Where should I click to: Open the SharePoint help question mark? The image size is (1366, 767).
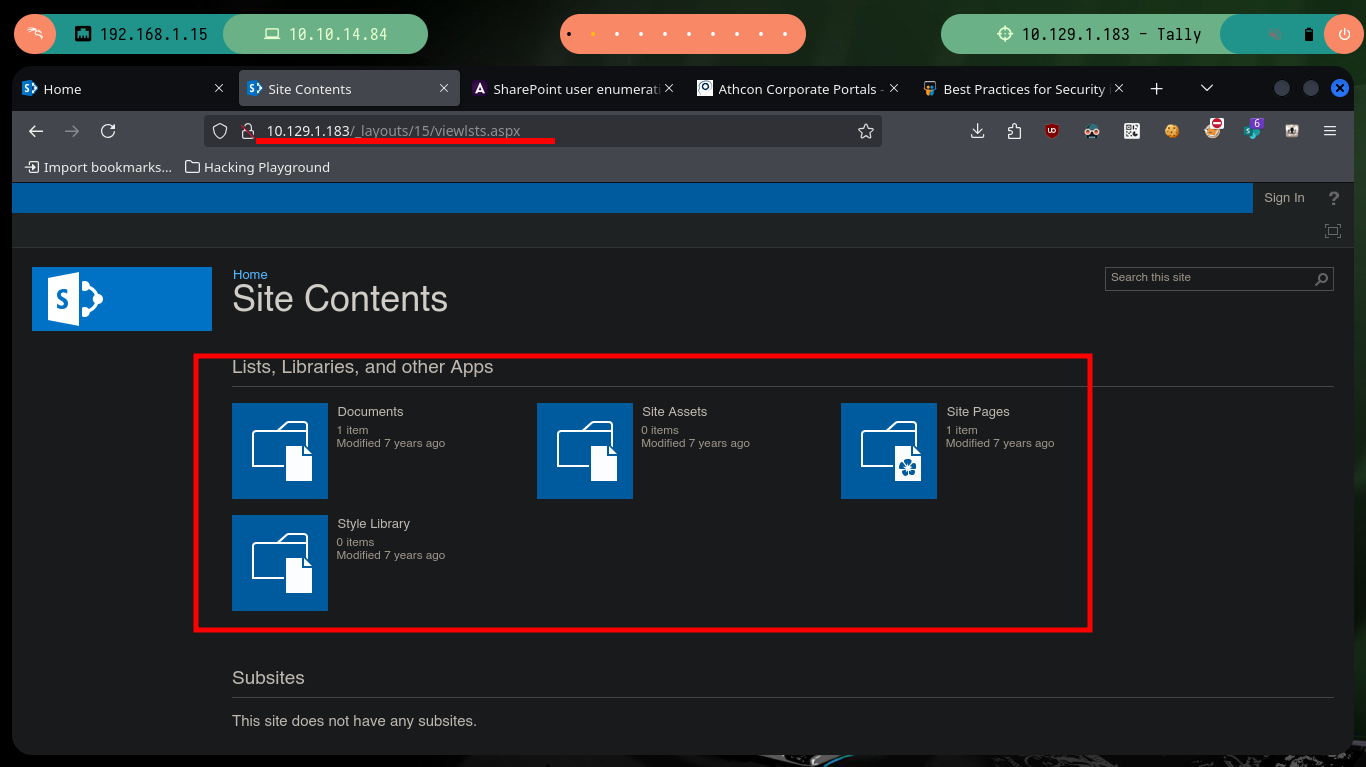[x=1333, y=198]
